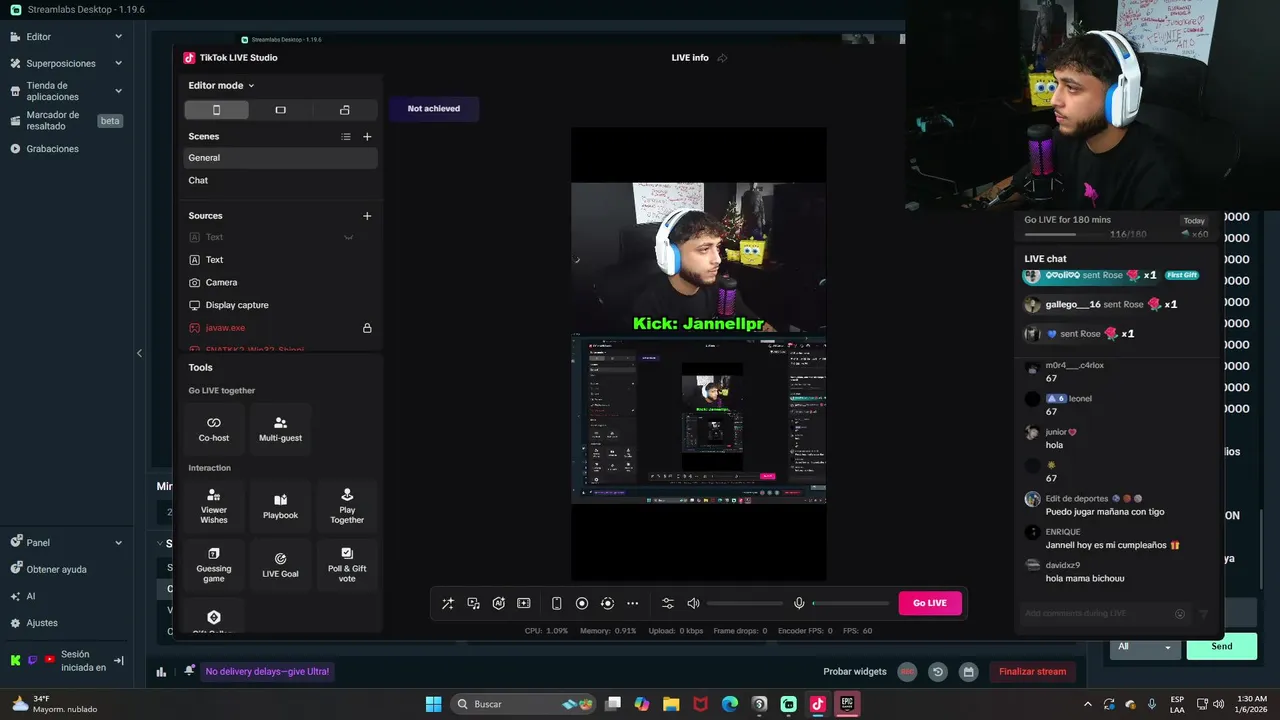Screen dimensions: 1280x720
Task: Click the magic wand effects icon
Action: (x=448, y=603)
